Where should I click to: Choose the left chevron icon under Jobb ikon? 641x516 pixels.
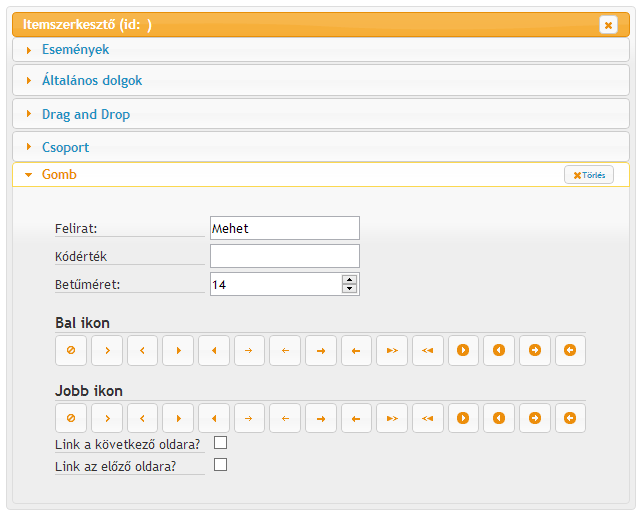(142, 418)
